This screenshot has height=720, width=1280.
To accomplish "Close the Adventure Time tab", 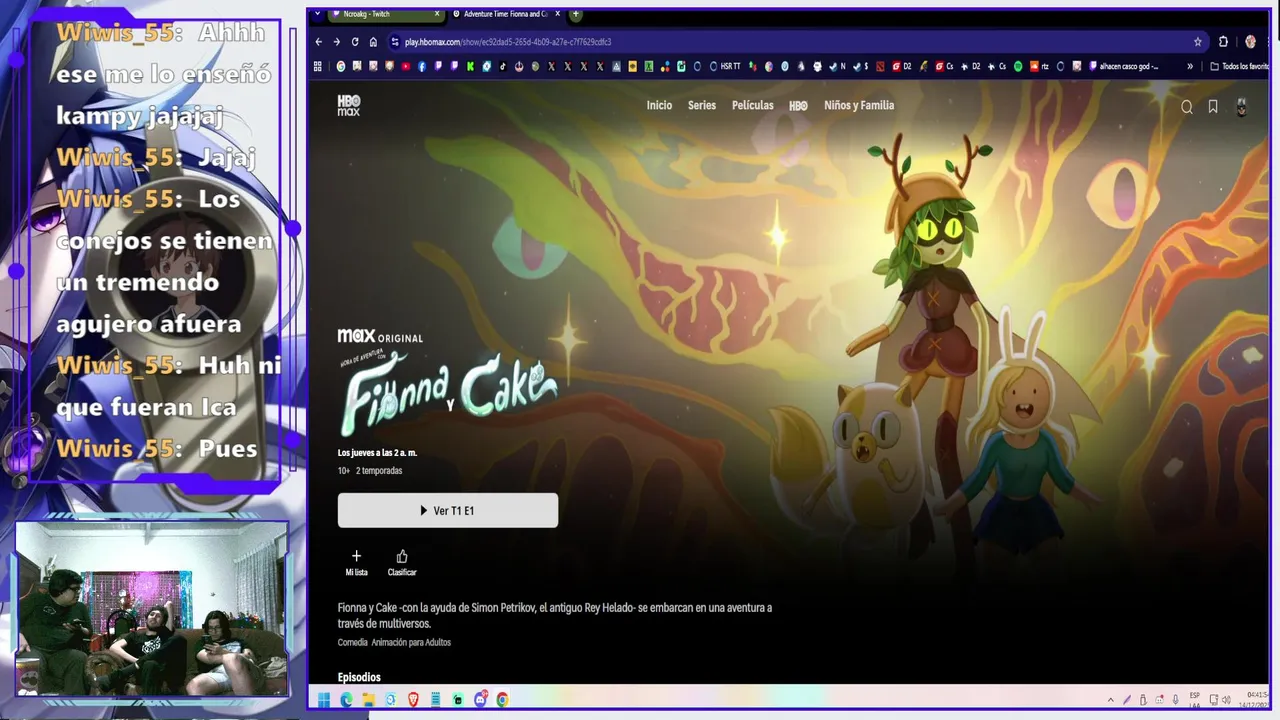I will (x=557, y=14).
